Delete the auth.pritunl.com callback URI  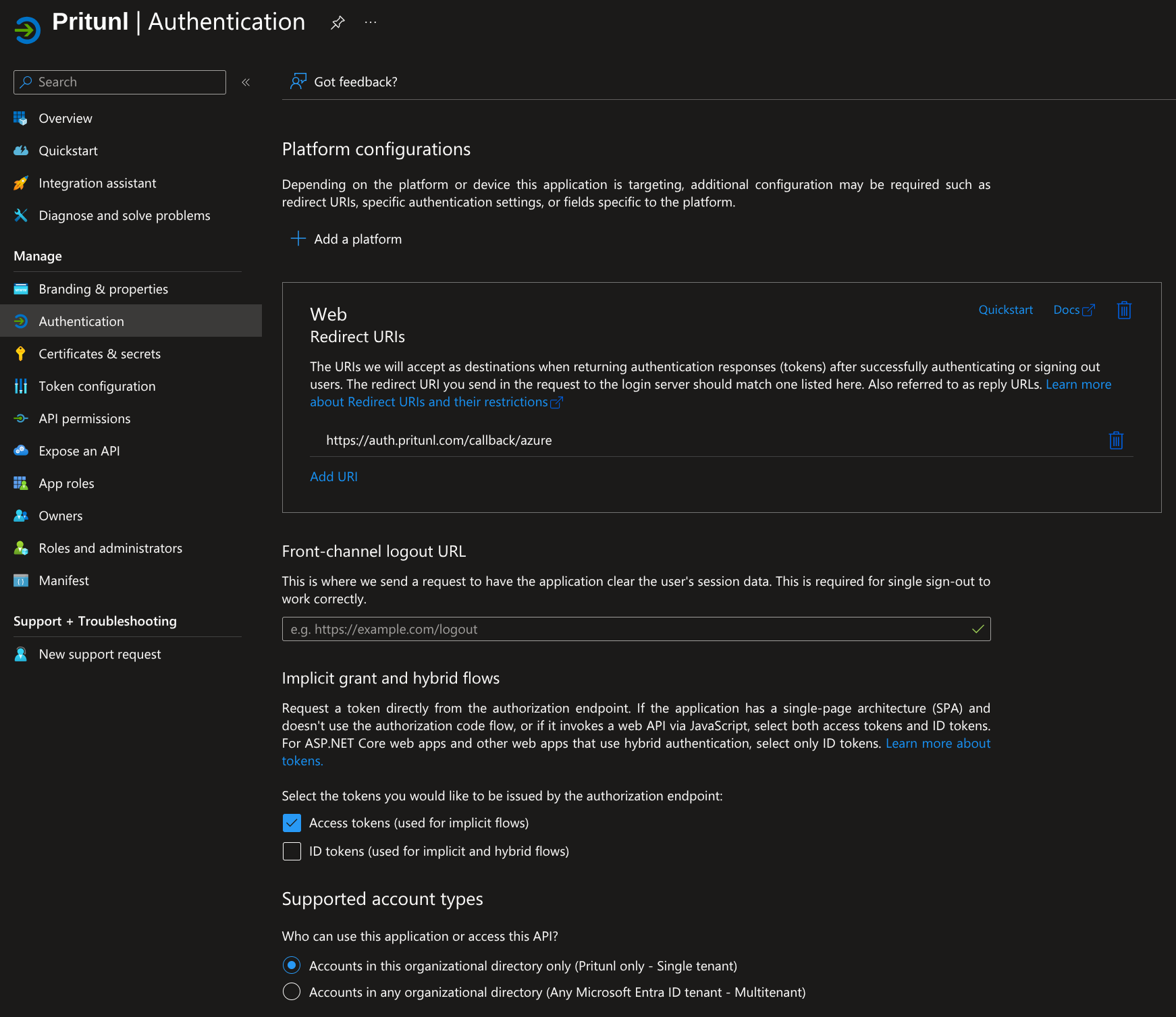(1116, 440)
